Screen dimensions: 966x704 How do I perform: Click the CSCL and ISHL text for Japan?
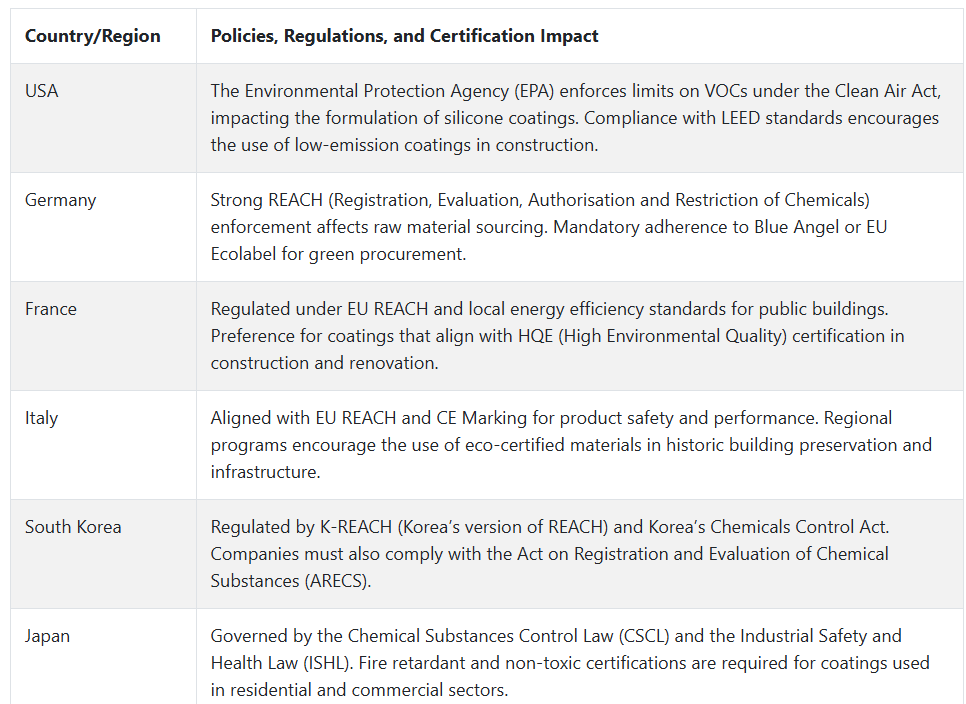pos(570,663)
